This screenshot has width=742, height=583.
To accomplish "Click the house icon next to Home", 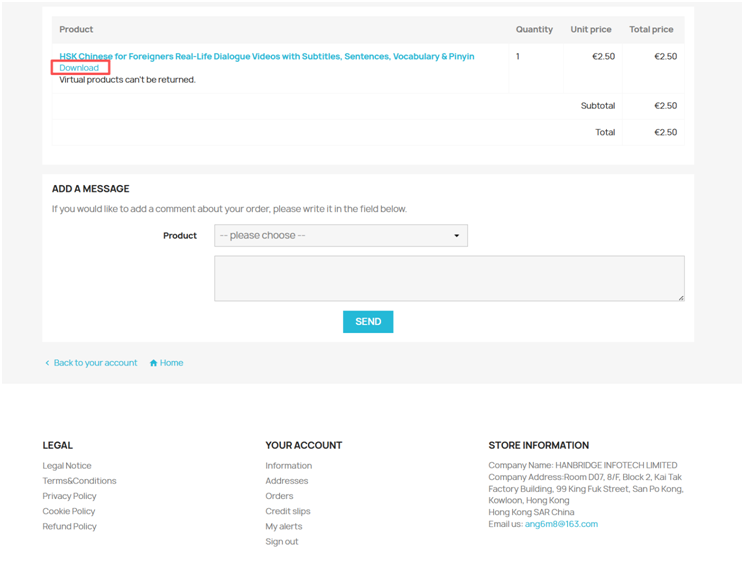I will click(153, 363).
